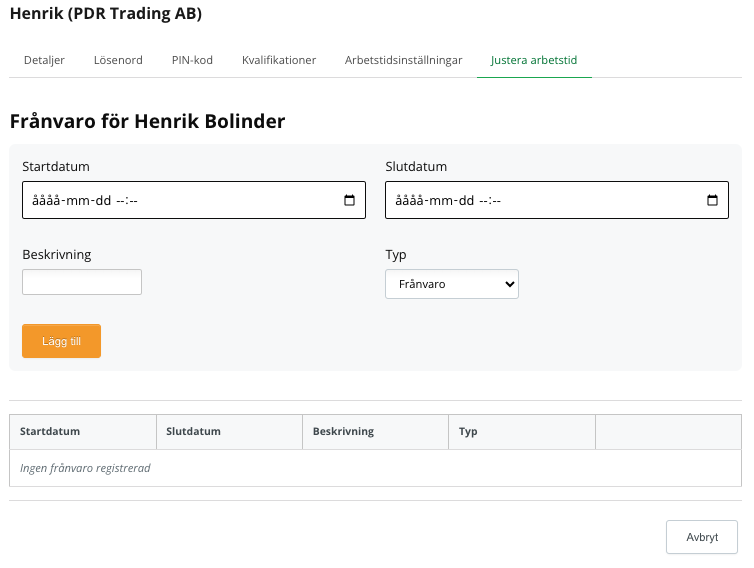Go to the PIN-kod tab
The height and width of the screenshot is (568, 754).
pyautogui.click(x=192, y=60)
